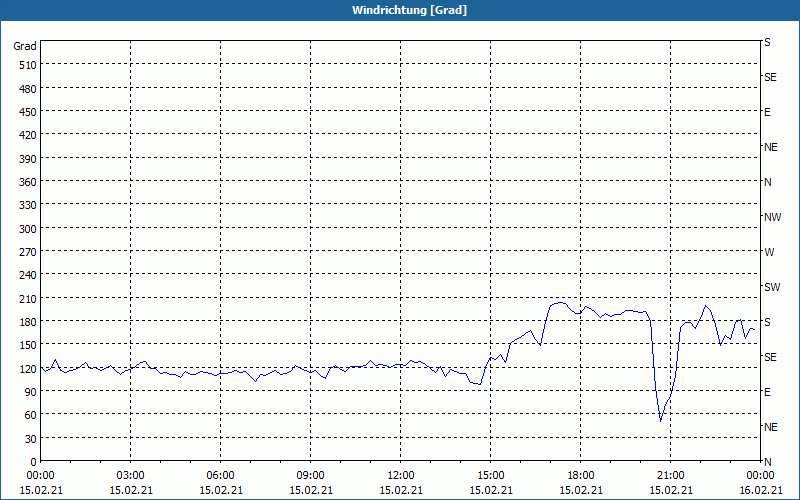Click the "W" compass label
The height and width of the screenshot is (500, 800).
pos(769,252)
